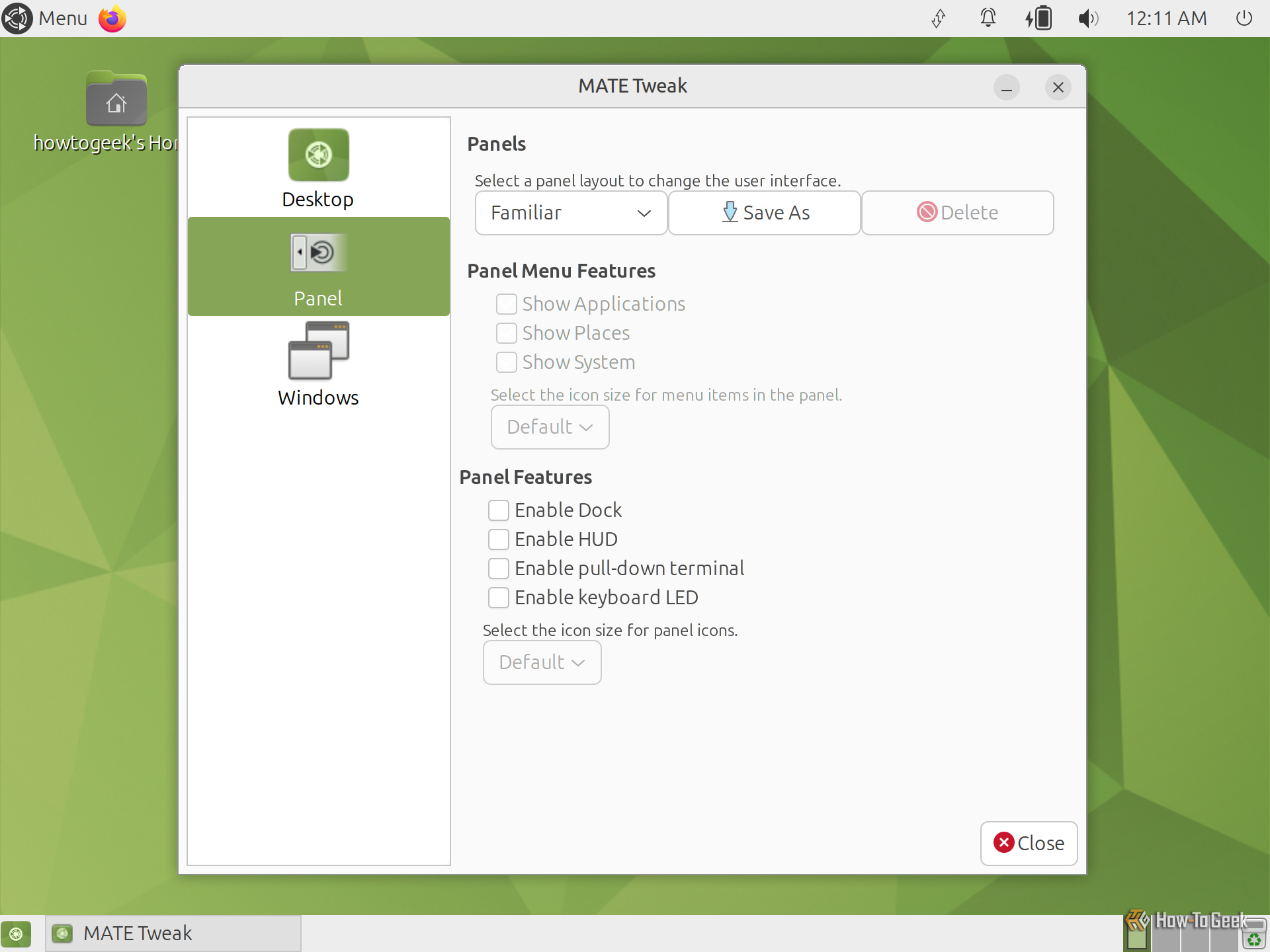The image size is (1270, 952).
Task: Click Show Desktop button in bottom panel
Action: (x=16, y=933)
